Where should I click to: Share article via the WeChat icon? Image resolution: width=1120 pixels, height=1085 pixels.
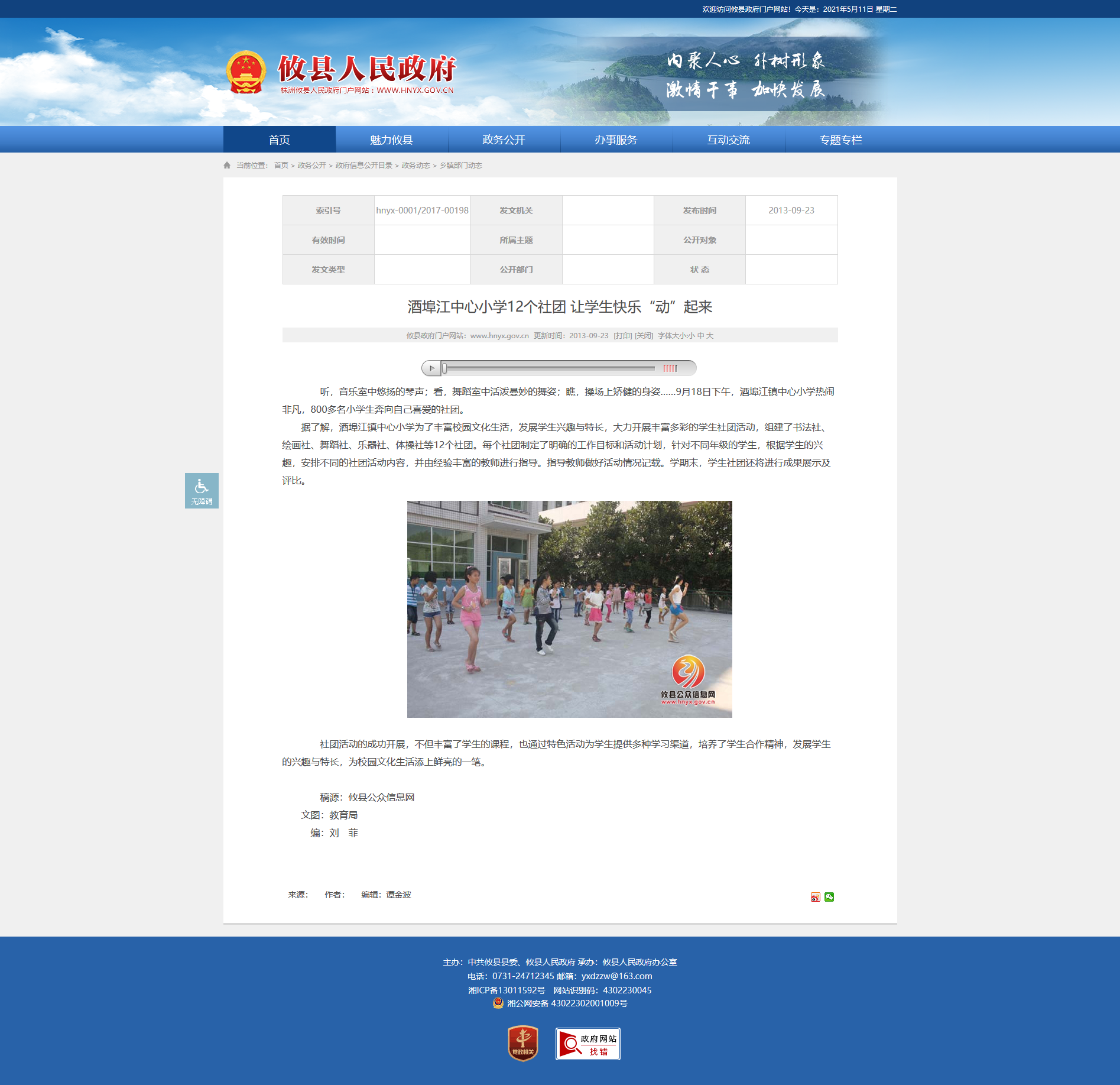pos(829,897)
